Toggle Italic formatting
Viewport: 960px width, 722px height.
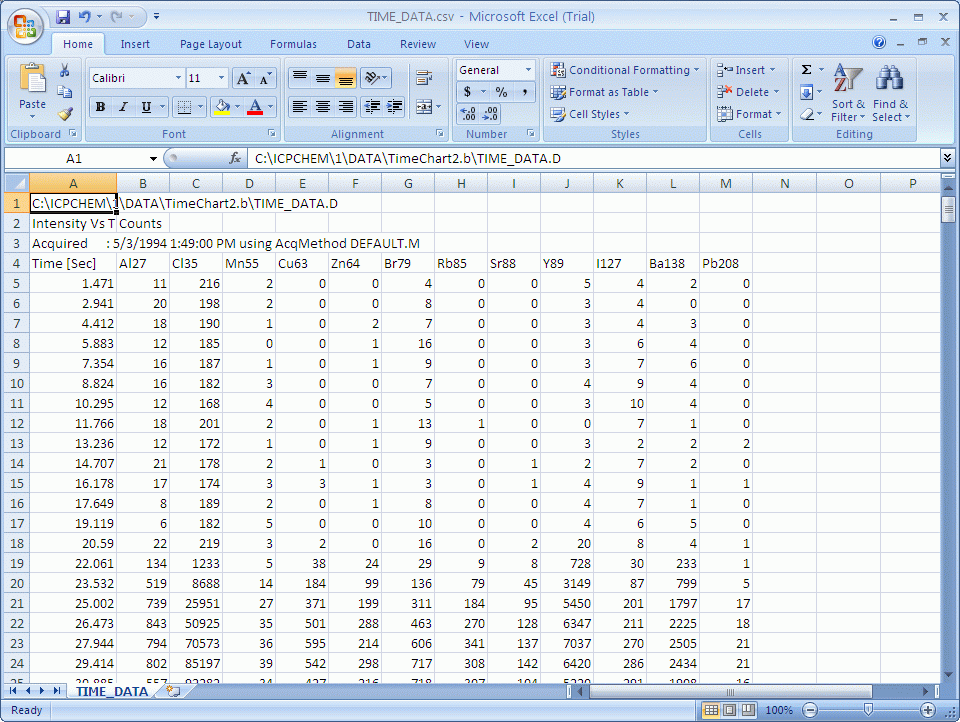click(x=123, y=107)
